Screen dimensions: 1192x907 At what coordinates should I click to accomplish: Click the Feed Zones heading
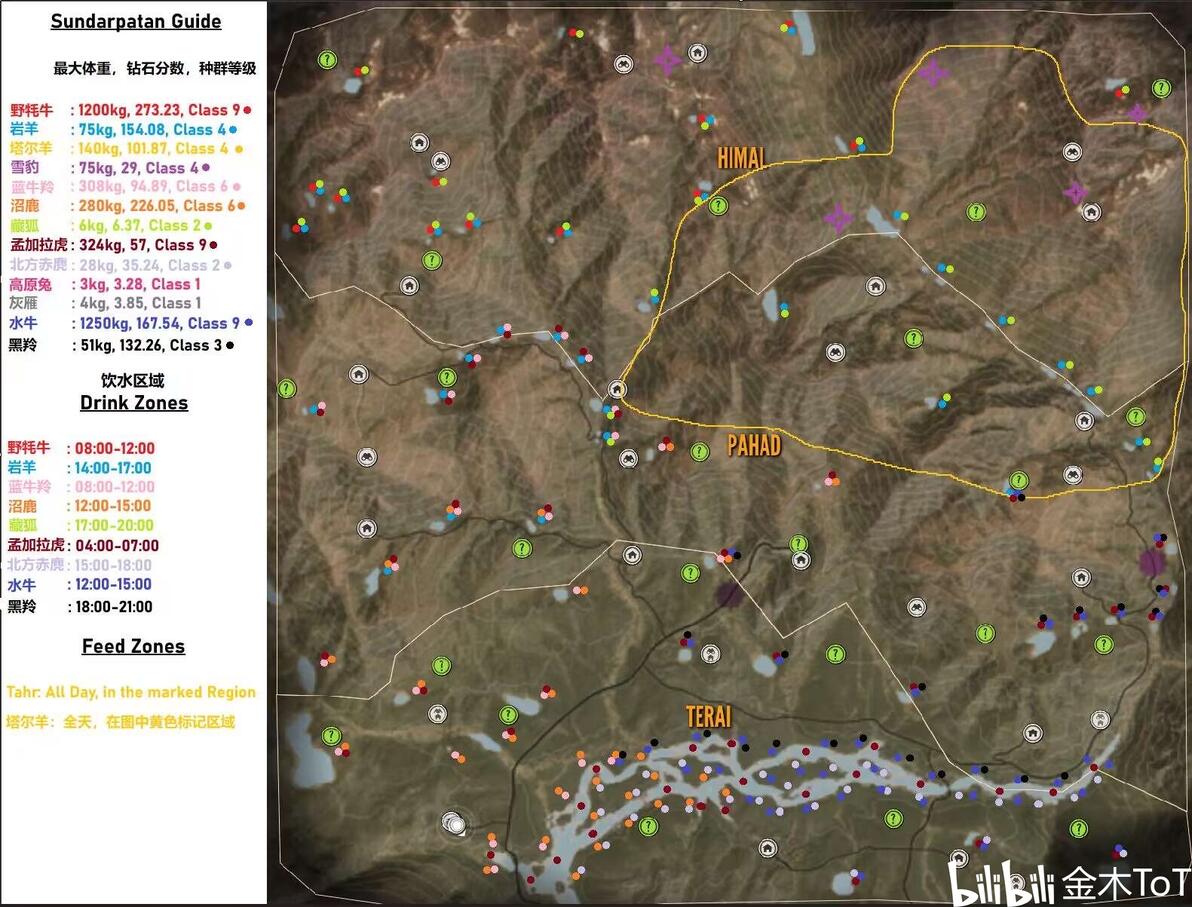click(133, 646)
